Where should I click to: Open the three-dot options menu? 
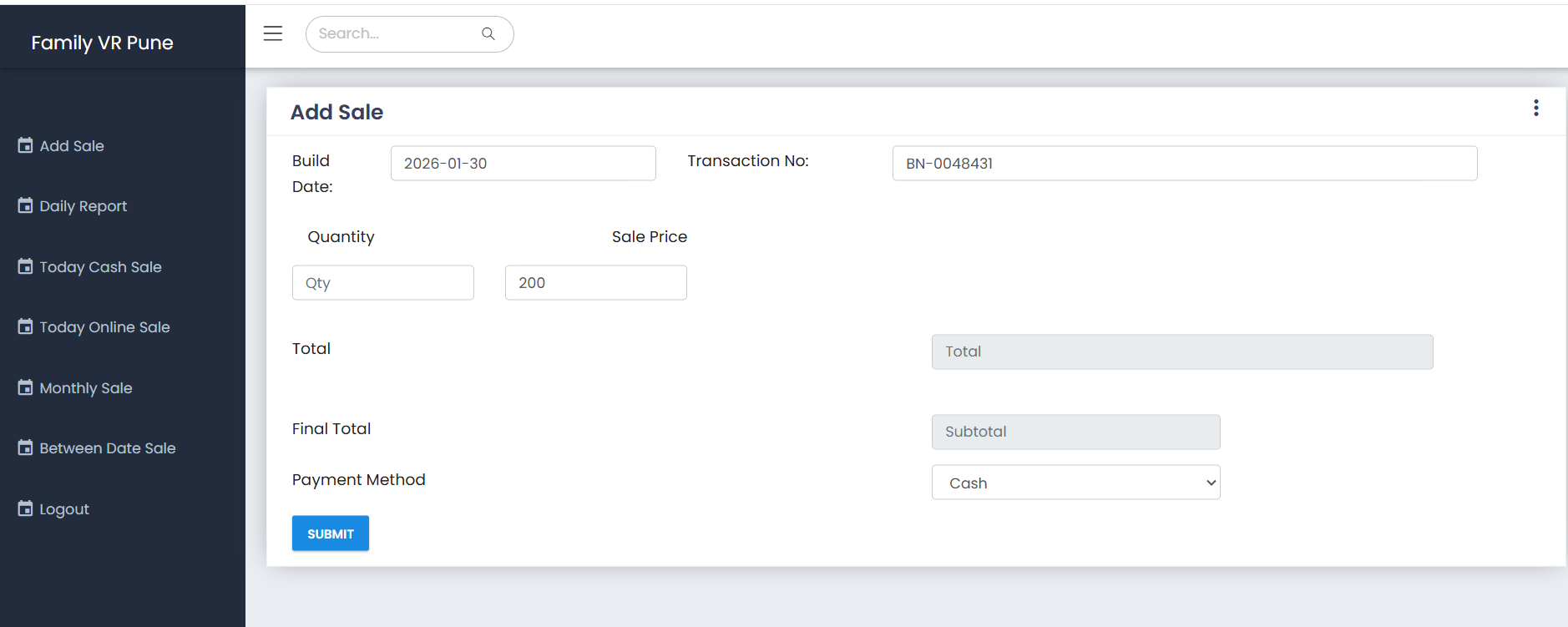coord(1535,108)
